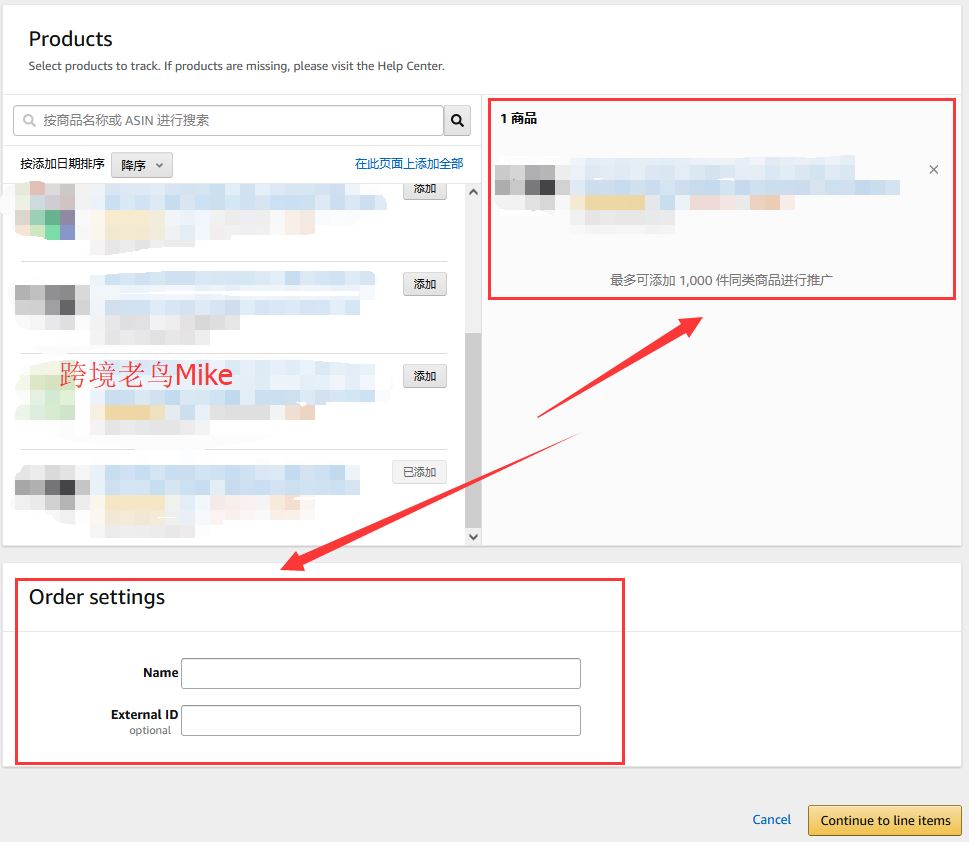Click the 1 商品 count label

tap(518, 118)
